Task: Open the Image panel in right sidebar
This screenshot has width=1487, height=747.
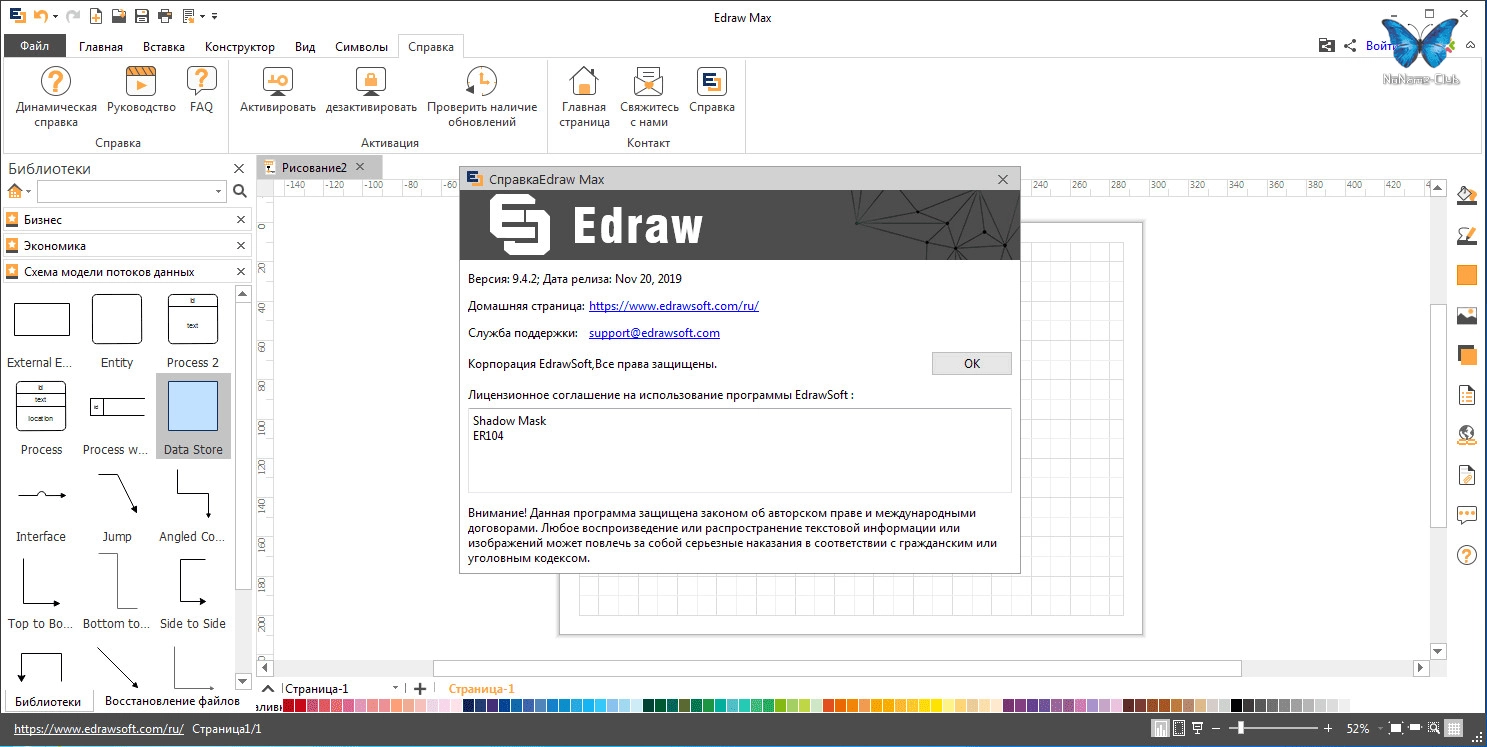Action: 1467,315
